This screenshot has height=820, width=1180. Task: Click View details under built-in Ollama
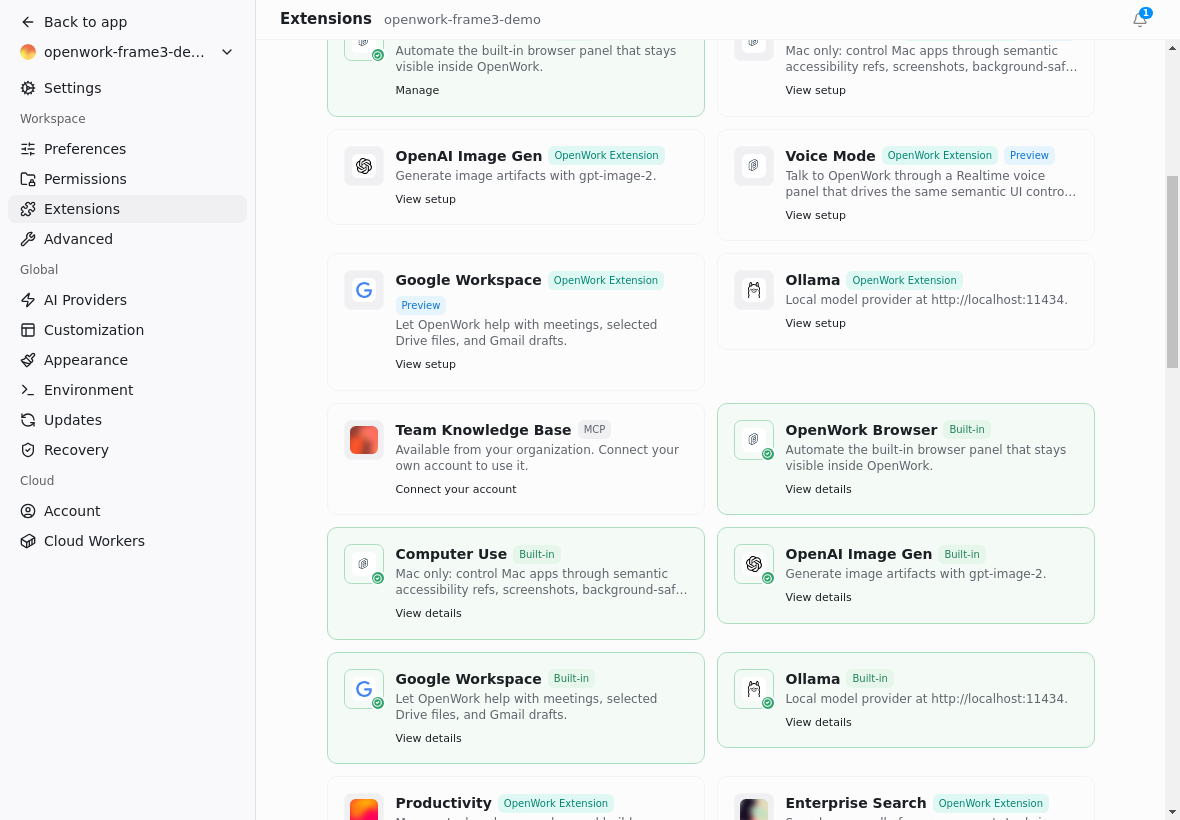818,722
